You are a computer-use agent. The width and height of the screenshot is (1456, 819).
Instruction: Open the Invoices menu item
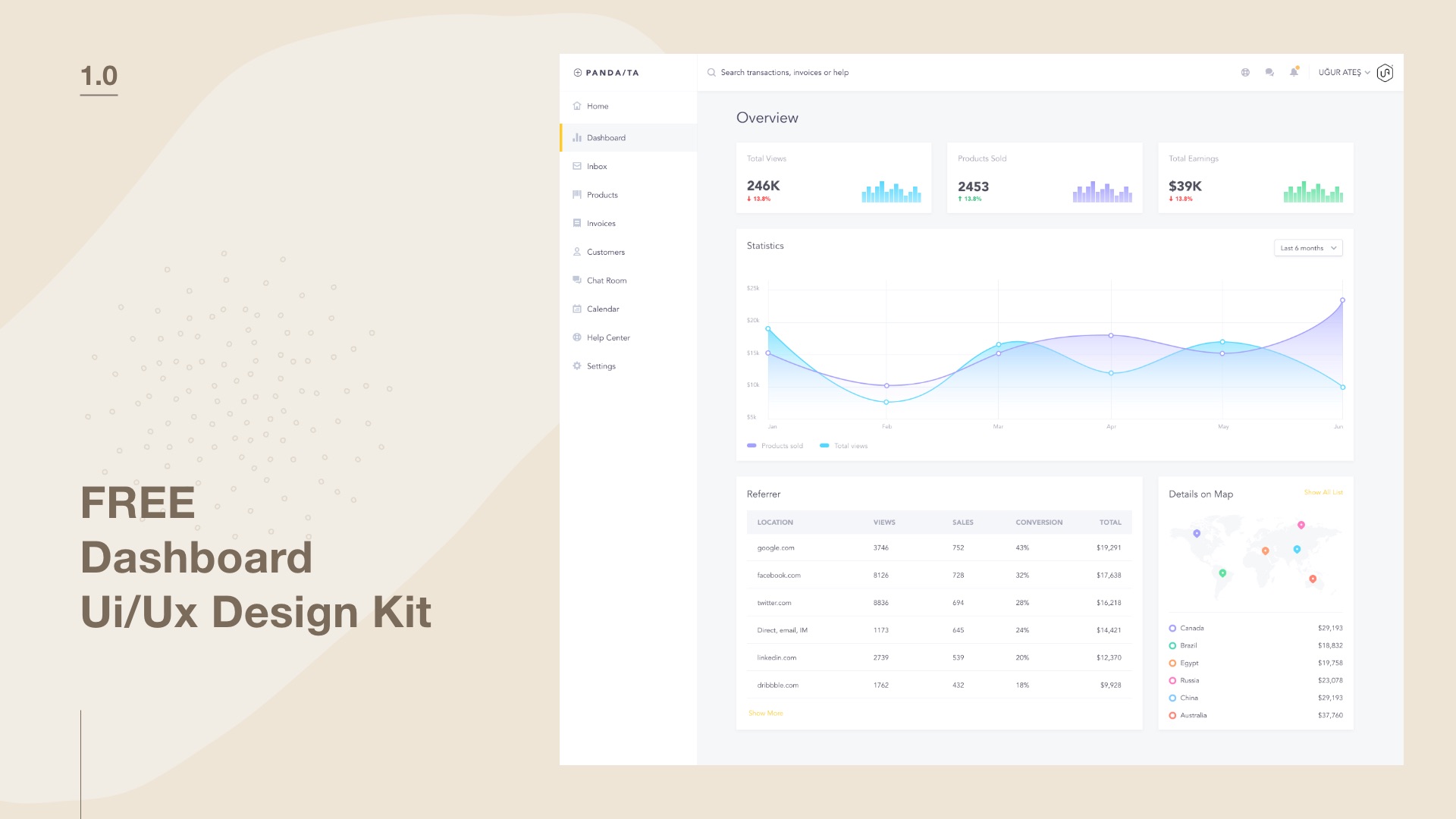point(601,224)
